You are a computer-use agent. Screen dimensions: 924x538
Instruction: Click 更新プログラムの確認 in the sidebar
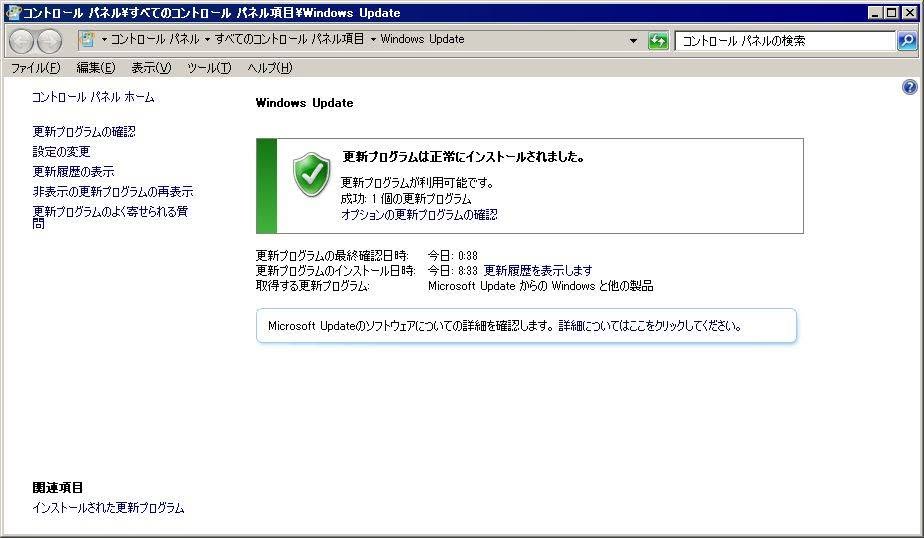tap(84, 131)
